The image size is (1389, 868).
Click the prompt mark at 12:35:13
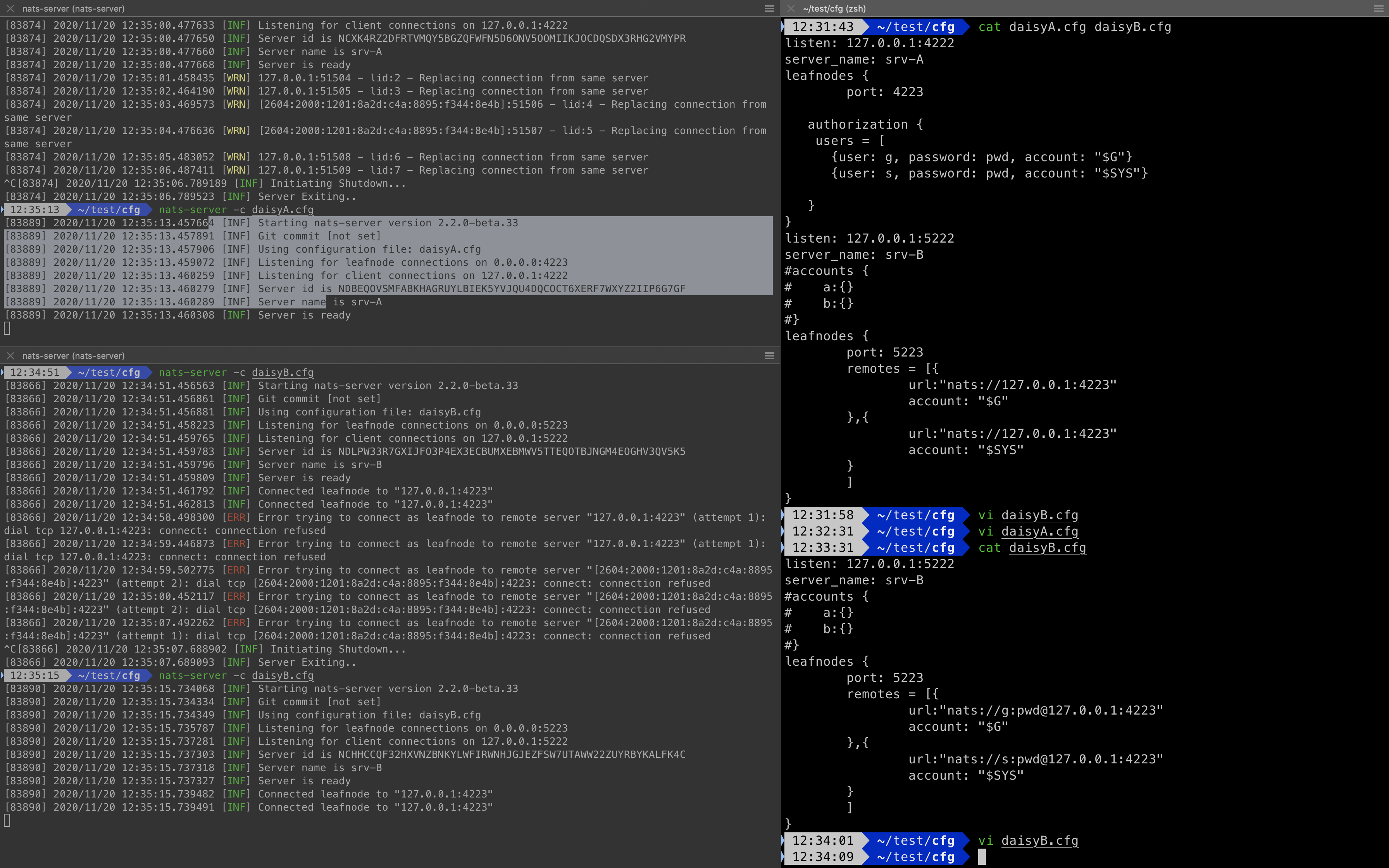(x=2, y=210)
